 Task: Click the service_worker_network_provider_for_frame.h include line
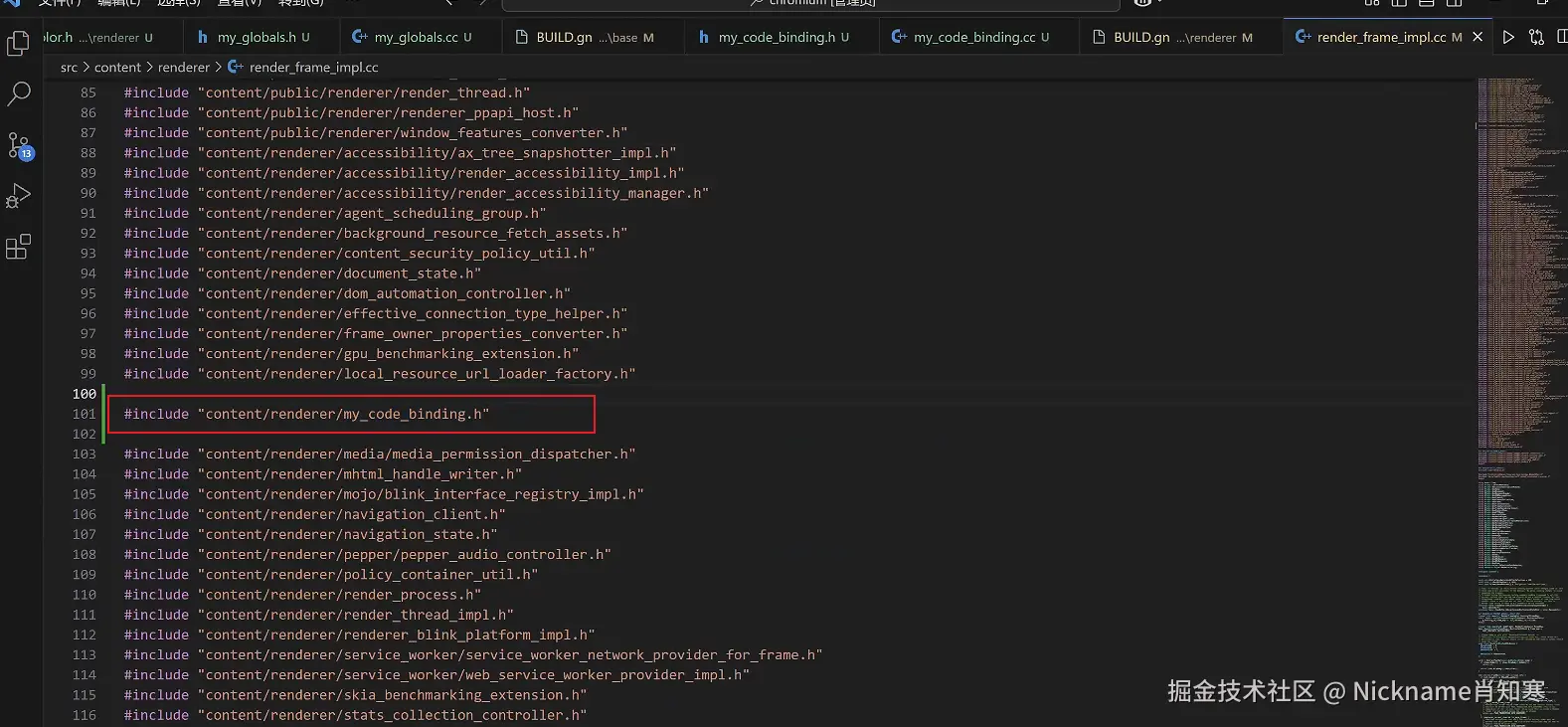click(x=473, y=654)
